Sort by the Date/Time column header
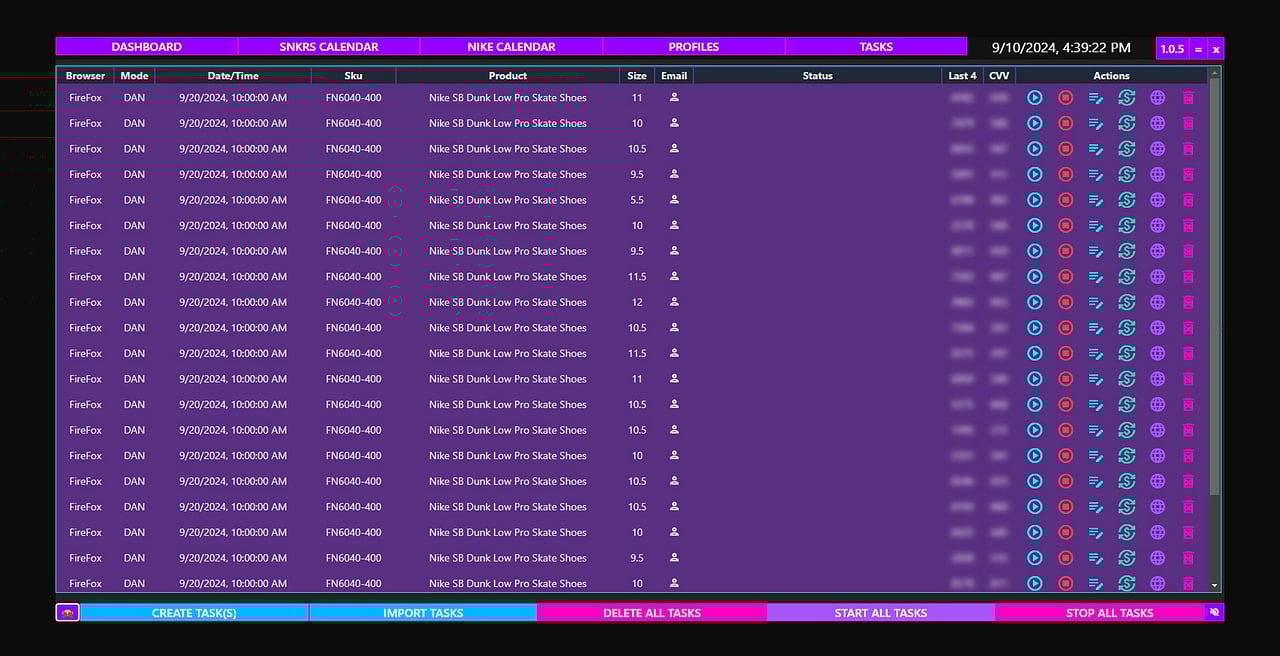Viewport: 1280px width, 656px height. click(233, 75)
